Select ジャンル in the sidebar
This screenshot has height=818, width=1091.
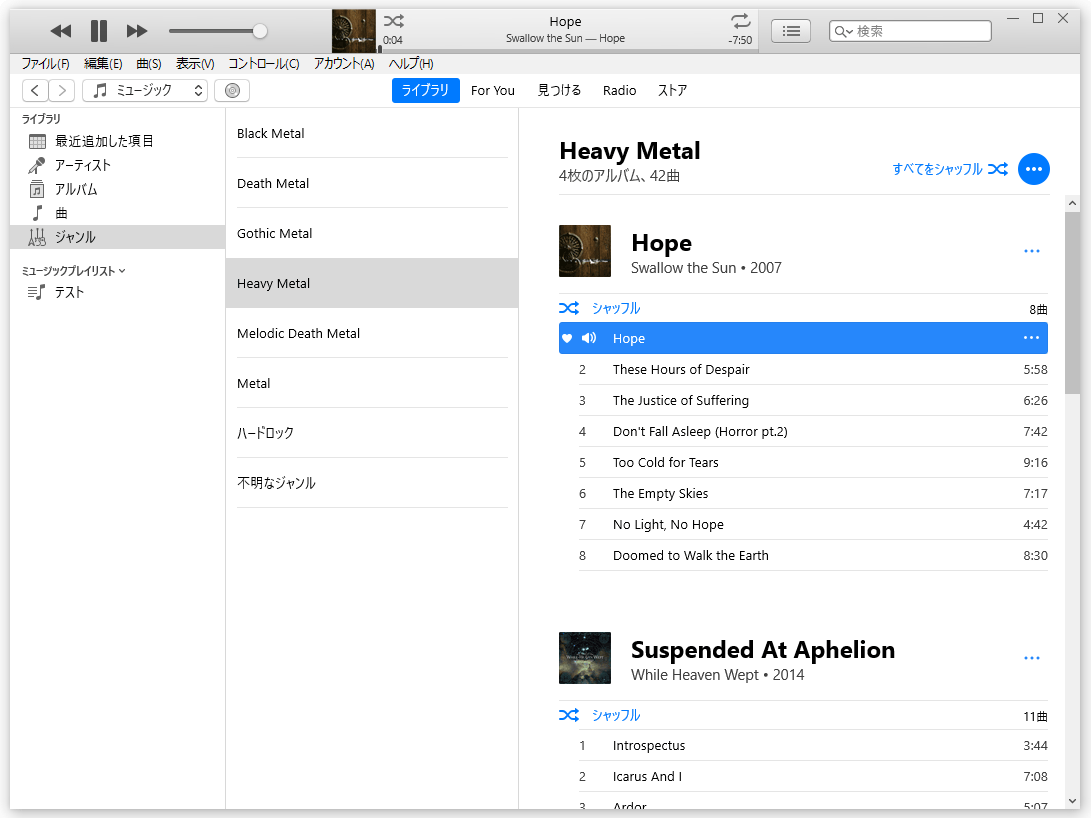[x=117, y=237]
